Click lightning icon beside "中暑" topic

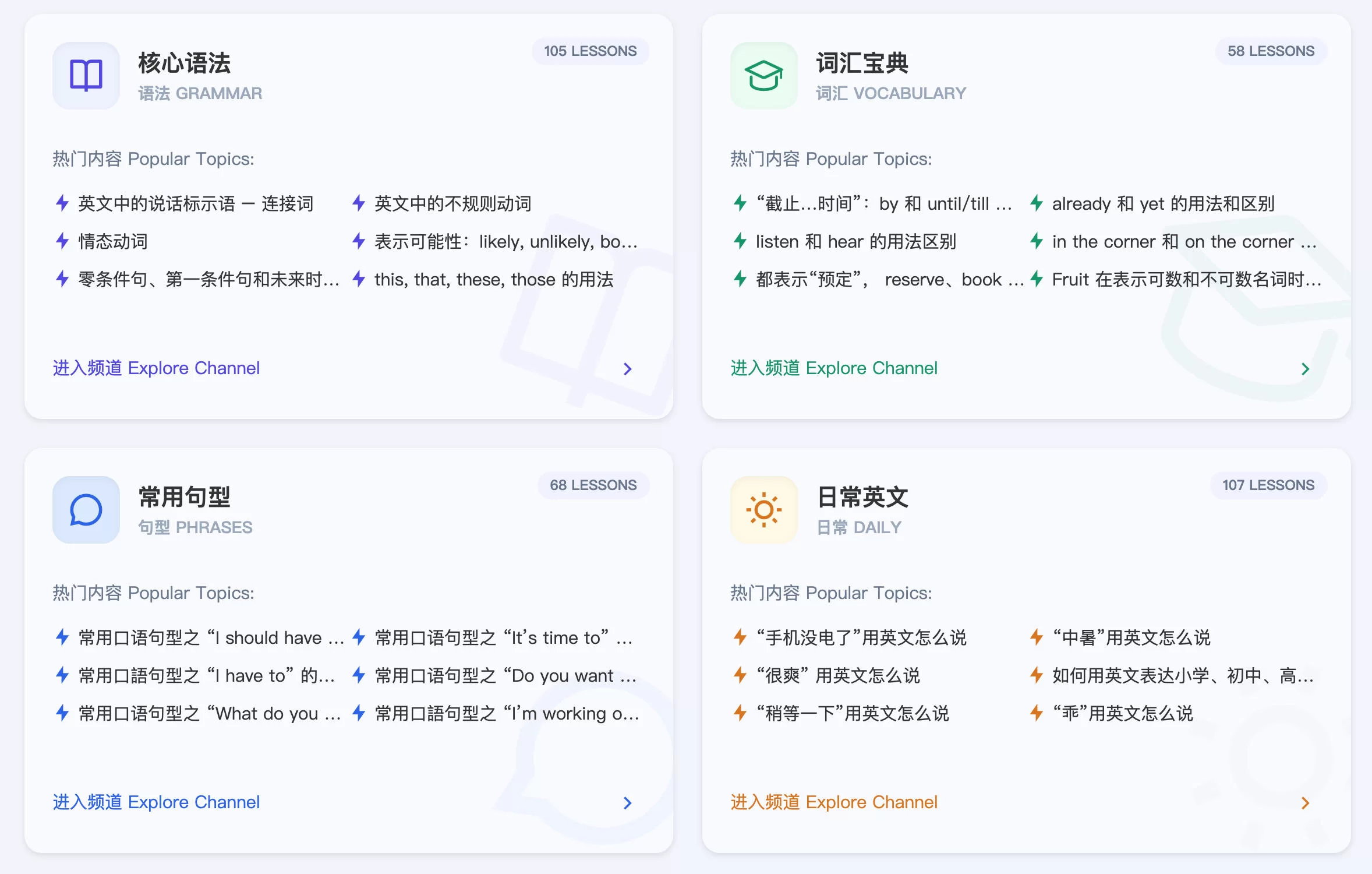[1037, 637]
